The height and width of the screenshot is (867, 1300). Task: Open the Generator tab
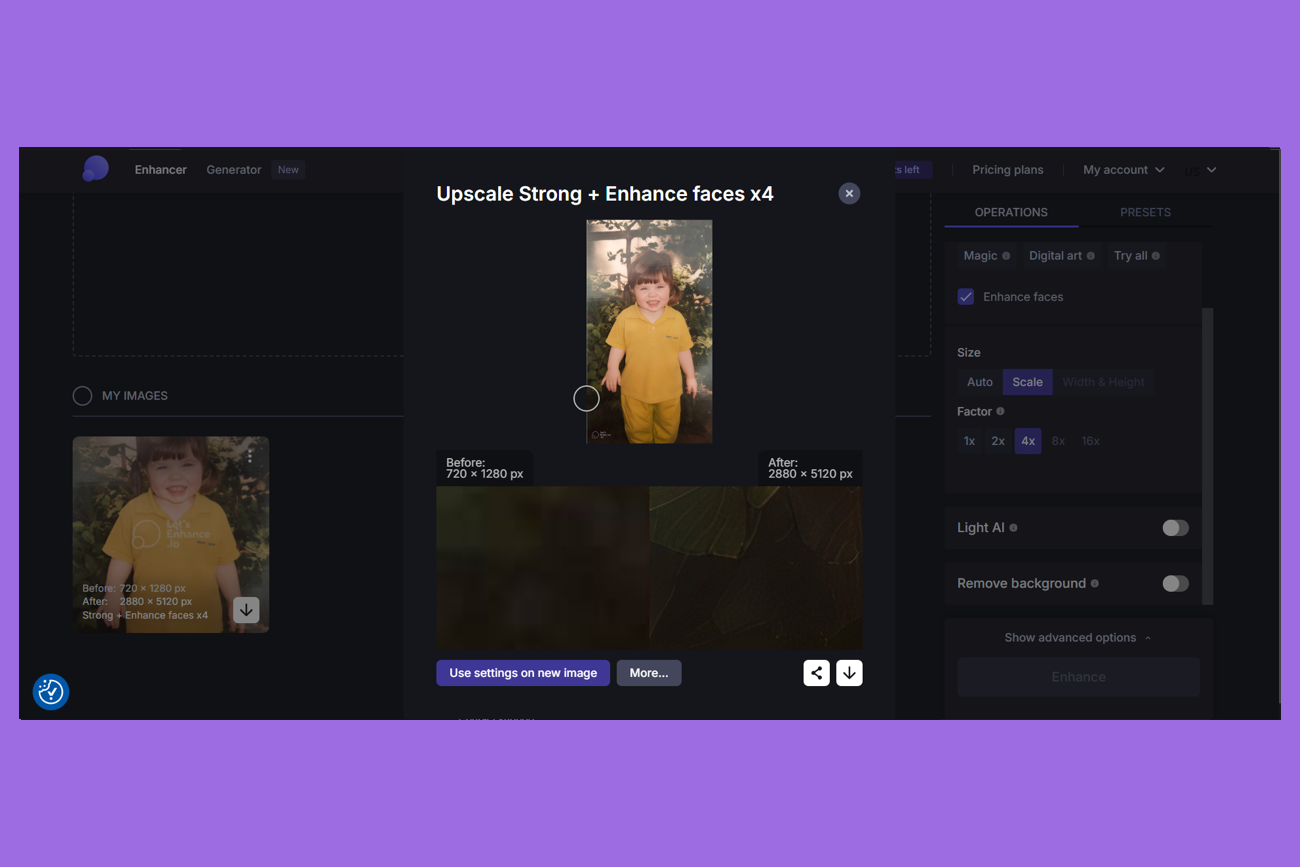(233, 170)
